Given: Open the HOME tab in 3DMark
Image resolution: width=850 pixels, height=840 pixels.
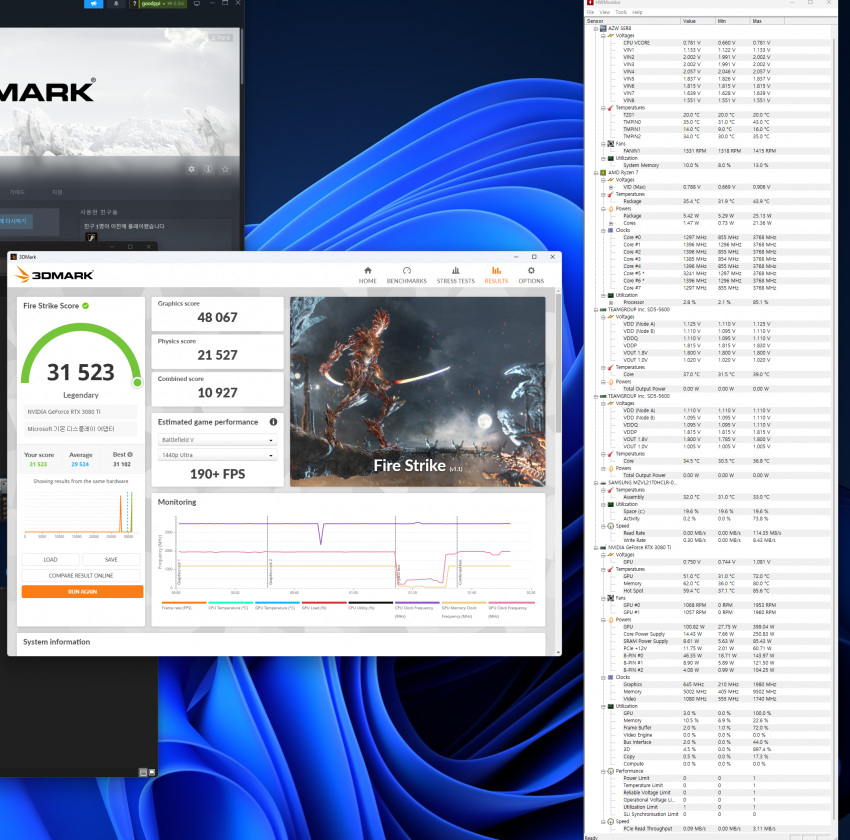Looking at the screenshot, I should (368, 275).
